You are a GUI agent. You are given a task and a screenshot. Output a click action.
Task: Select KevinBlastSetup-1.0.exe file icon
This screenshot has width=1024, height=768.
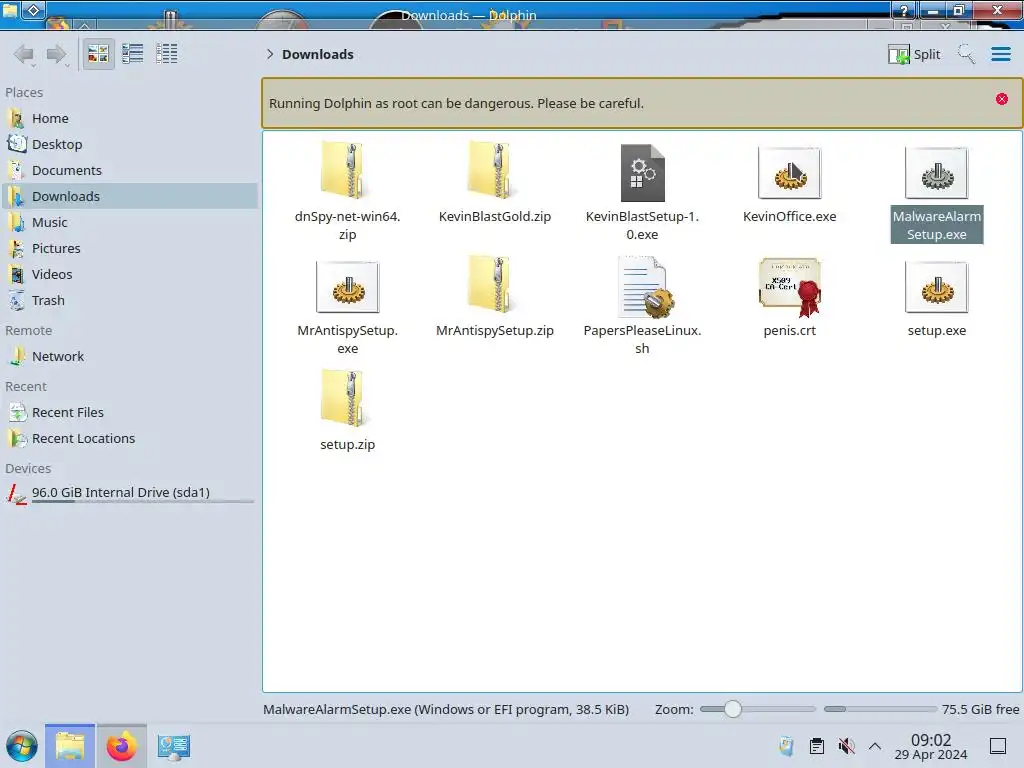(x=642, y=172)
